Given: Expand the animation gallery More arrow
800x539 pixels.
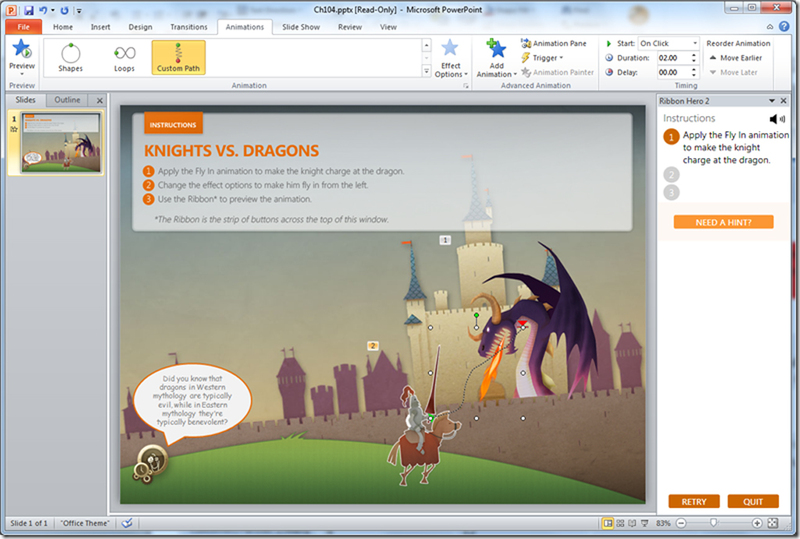Looking at the screenshot, I should pyautogui.click(x=427, y=71).
